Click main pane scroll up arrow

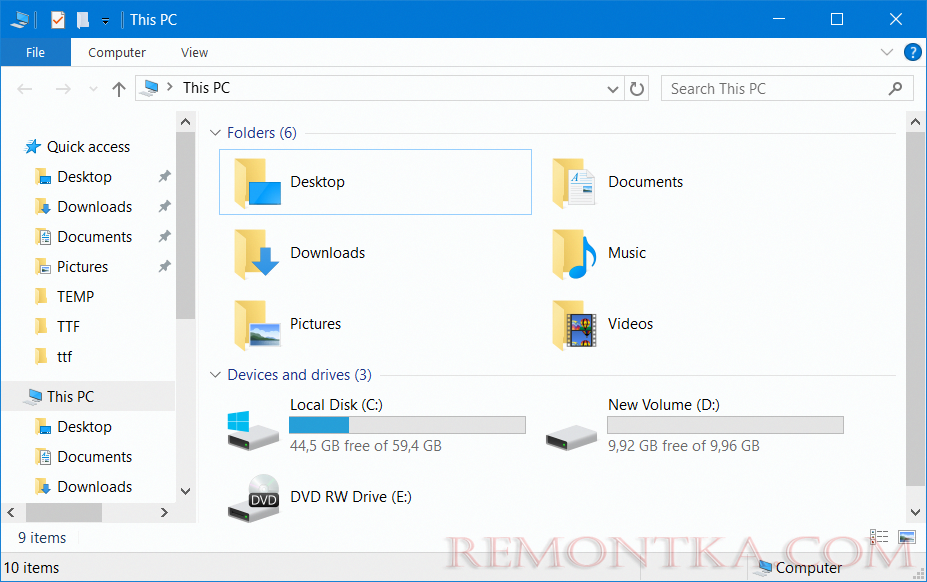coord(915,122)
